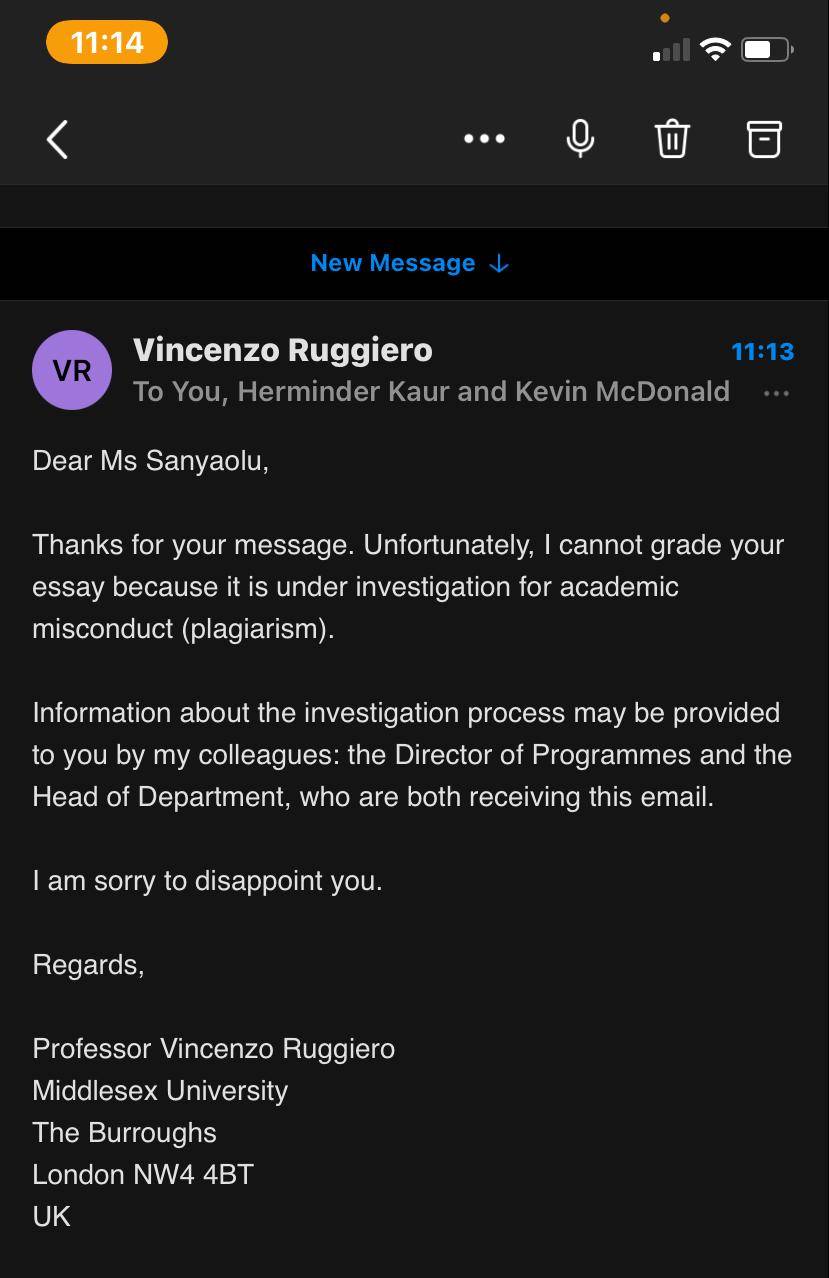Archive the message with archive box icon
This screenshot has height=1278, width=829.
[764, 139]
